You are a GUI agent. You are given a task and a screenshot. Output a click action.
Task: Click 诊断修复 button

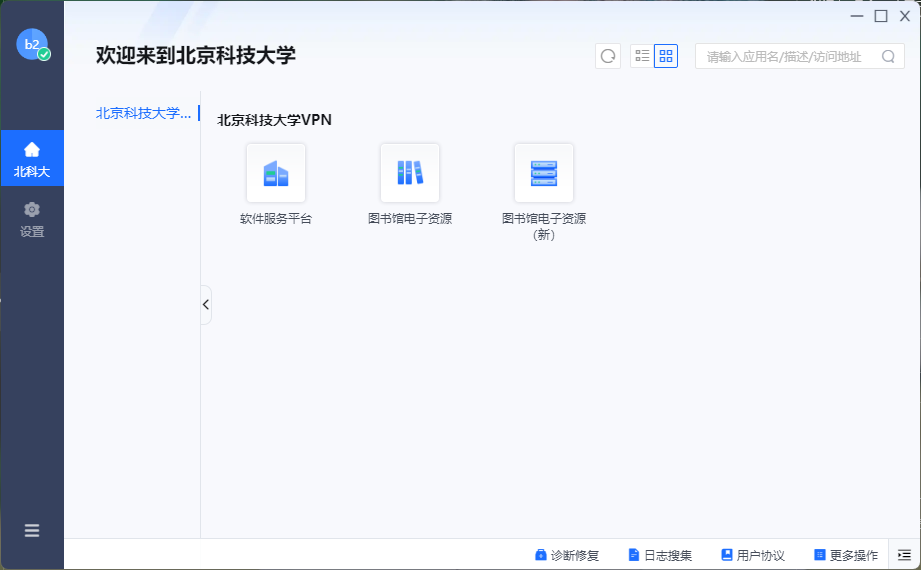[x=567, y=555]
